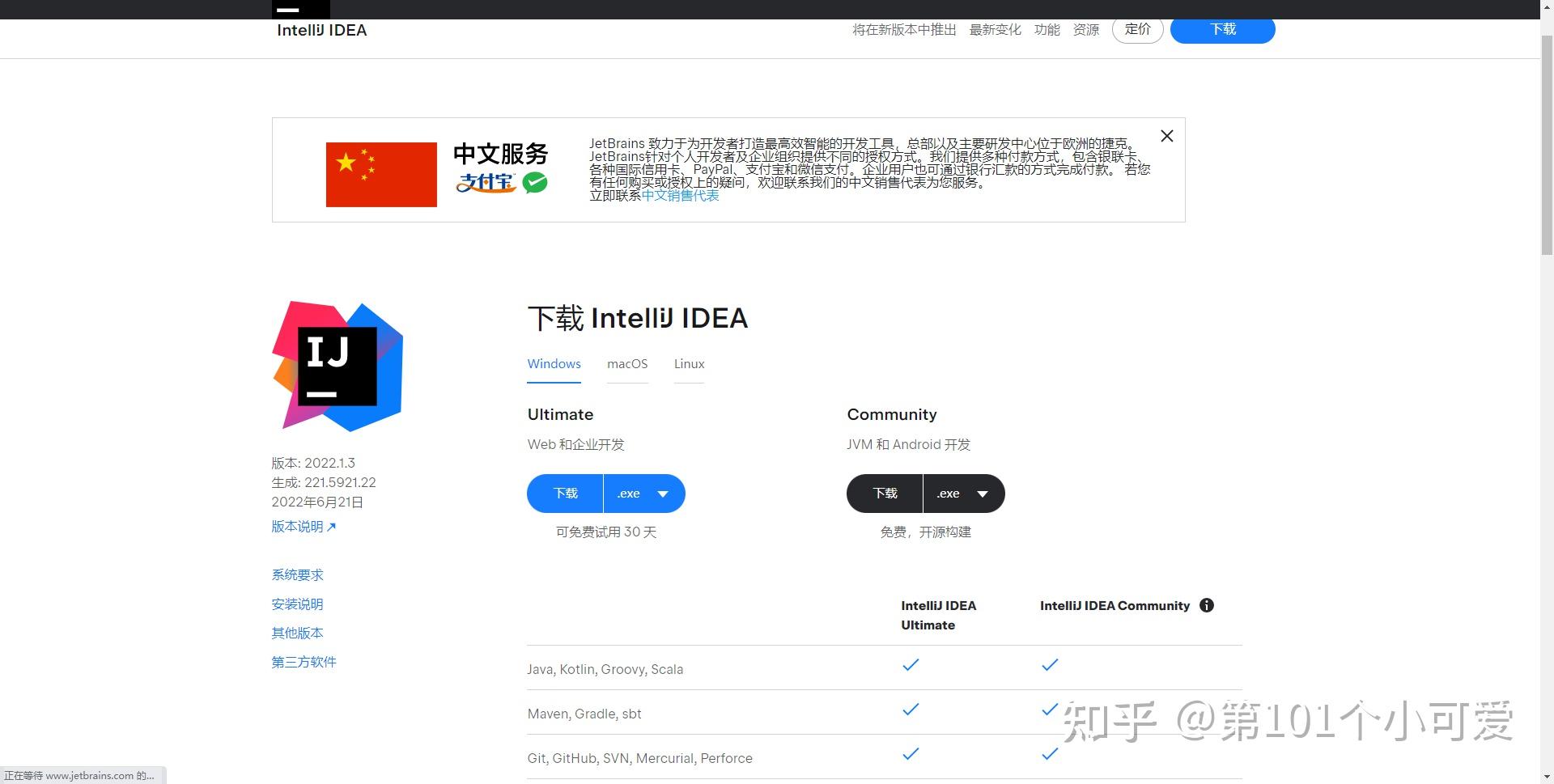Switch to the Linux download tab

click(x=689, y=364)
